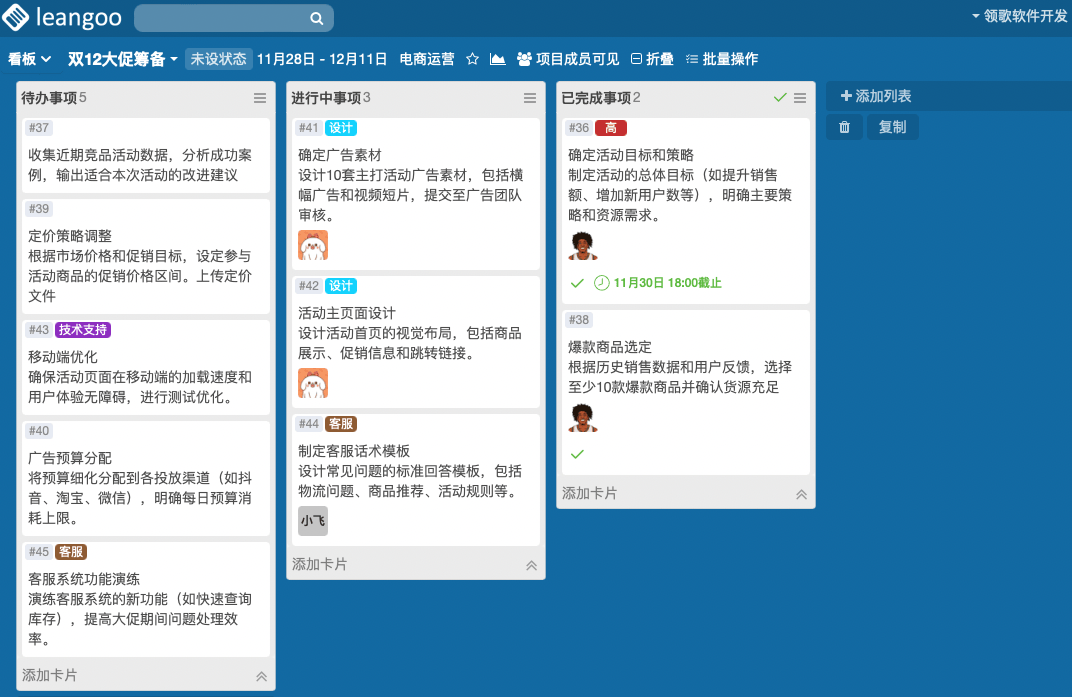Collapse the 进行中事项 add-card chevron

click(x=531, y=565)
